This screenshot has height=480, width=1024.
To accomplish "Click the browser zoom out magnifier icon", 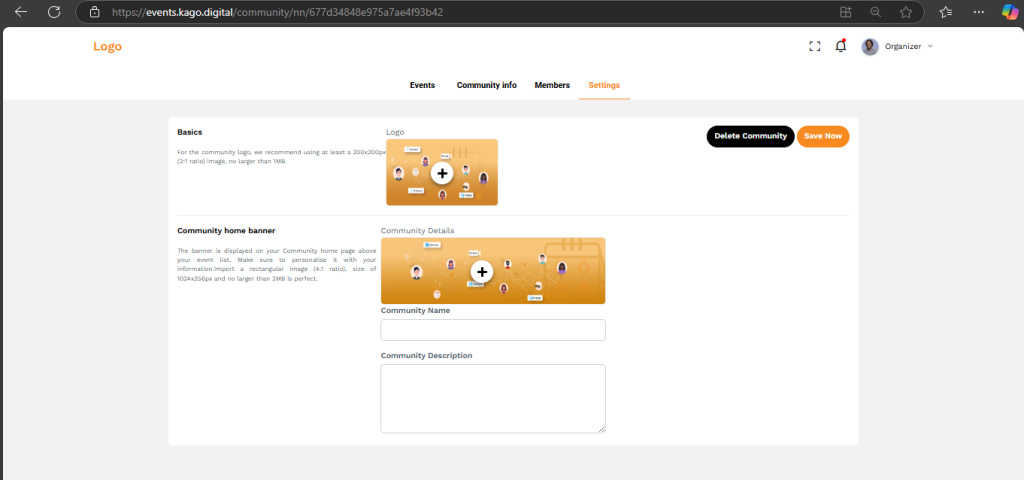I will point(875,12).
